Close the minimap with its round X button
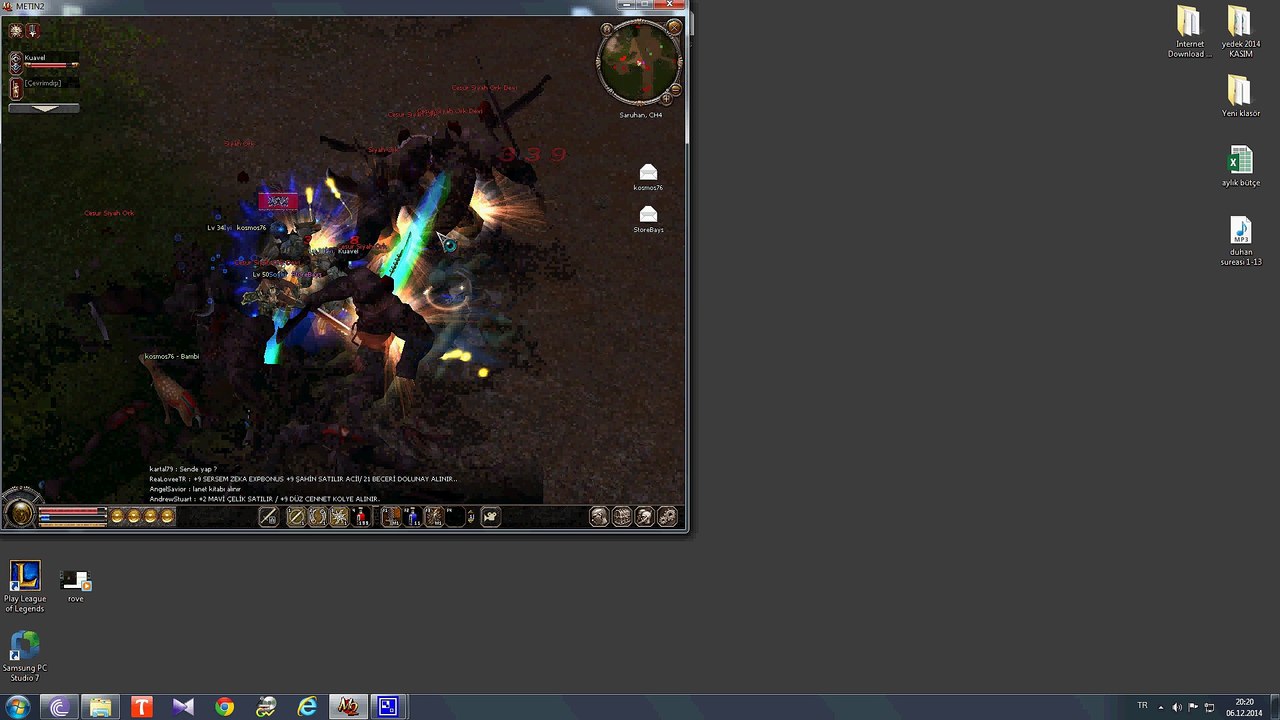The image size is (1280, 720). [674, 27]
